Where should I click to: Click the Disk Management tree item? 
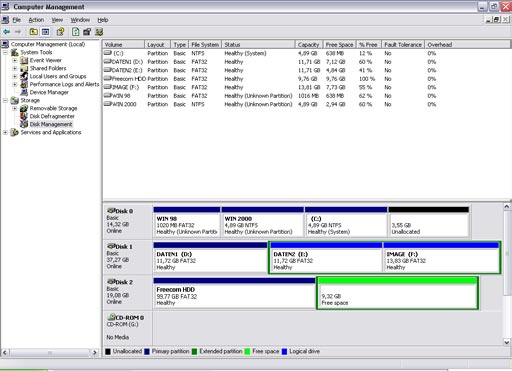[51, 124]
